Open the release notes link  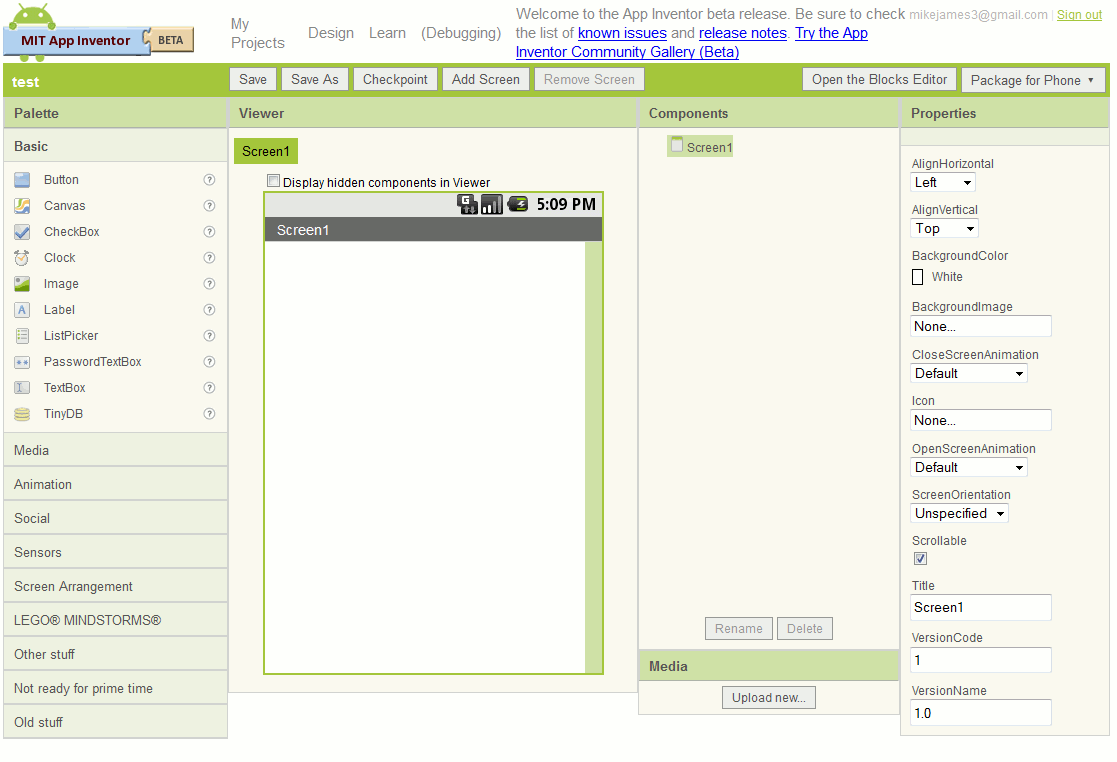pyautogui.click(x=742, y=33)
